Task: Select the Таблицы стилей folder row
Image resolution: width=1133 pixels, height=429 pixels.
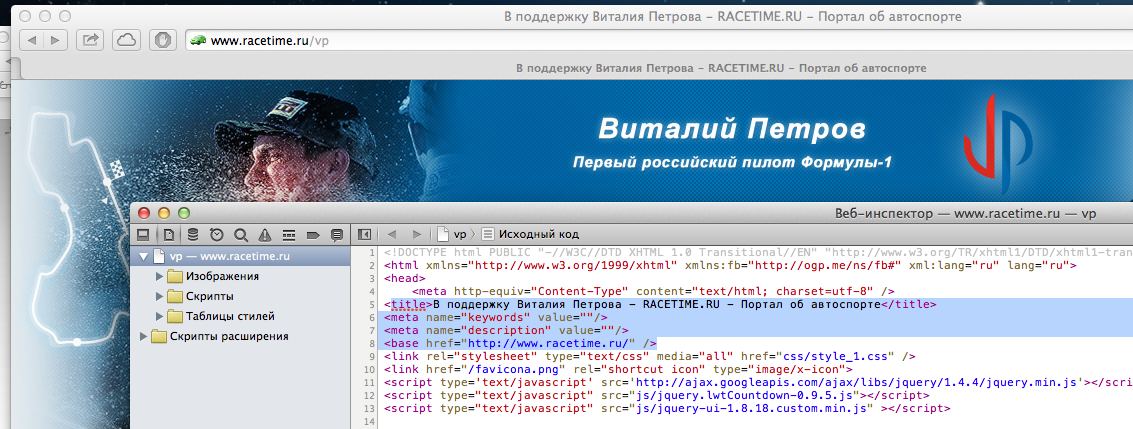Action: 240,316
